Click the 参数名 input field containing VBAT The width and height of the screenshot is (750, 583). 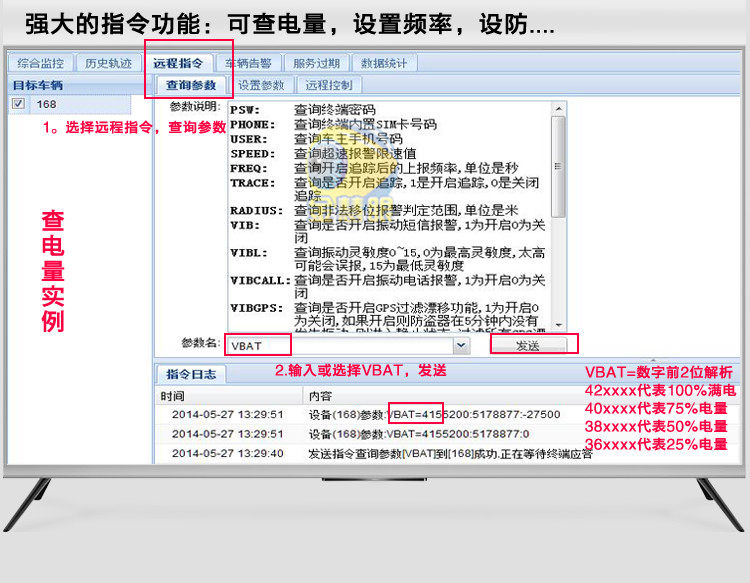339,345
